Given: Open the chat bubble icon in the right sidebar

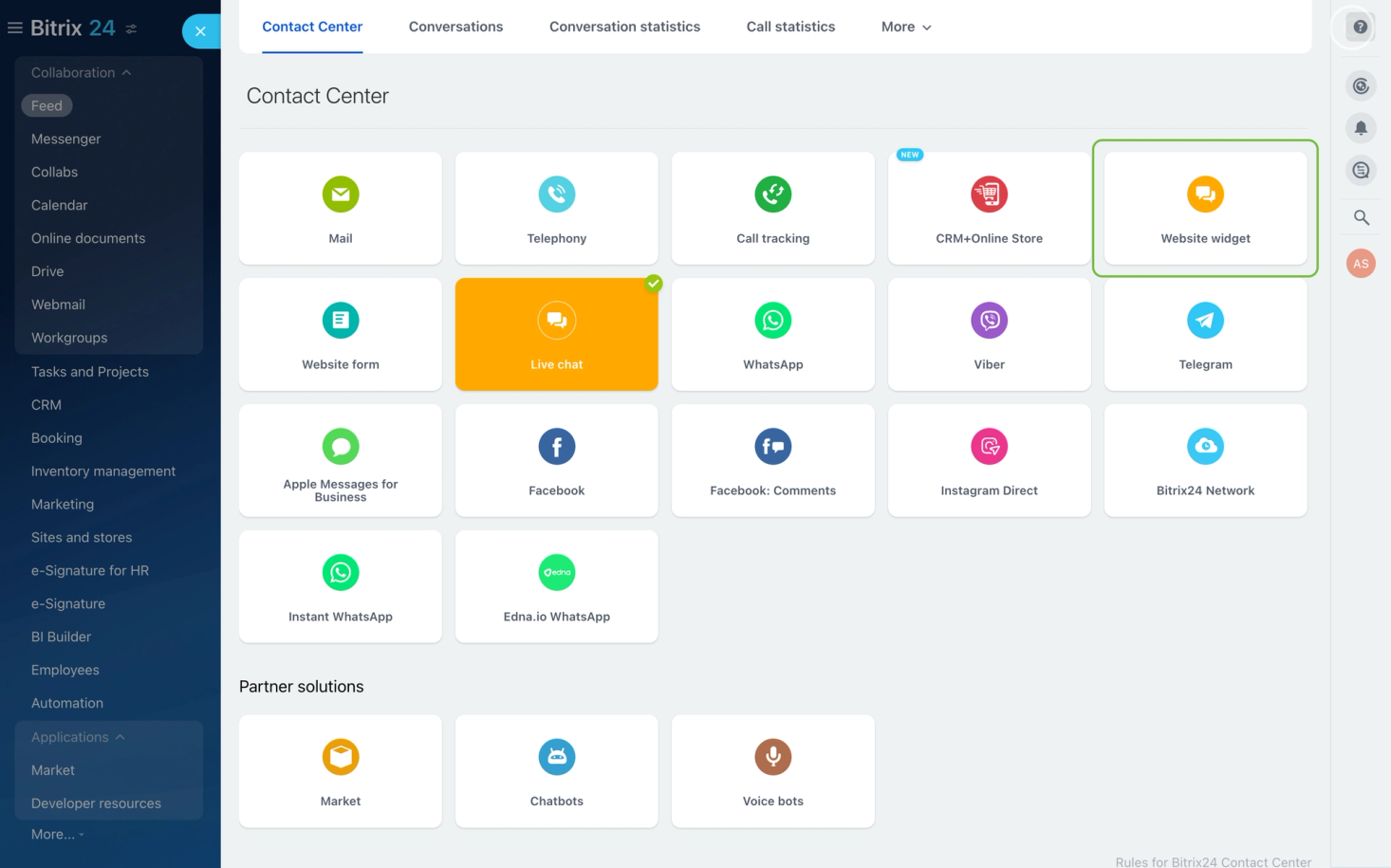Looking at the screenshot, I should [x=1361, y=171].
